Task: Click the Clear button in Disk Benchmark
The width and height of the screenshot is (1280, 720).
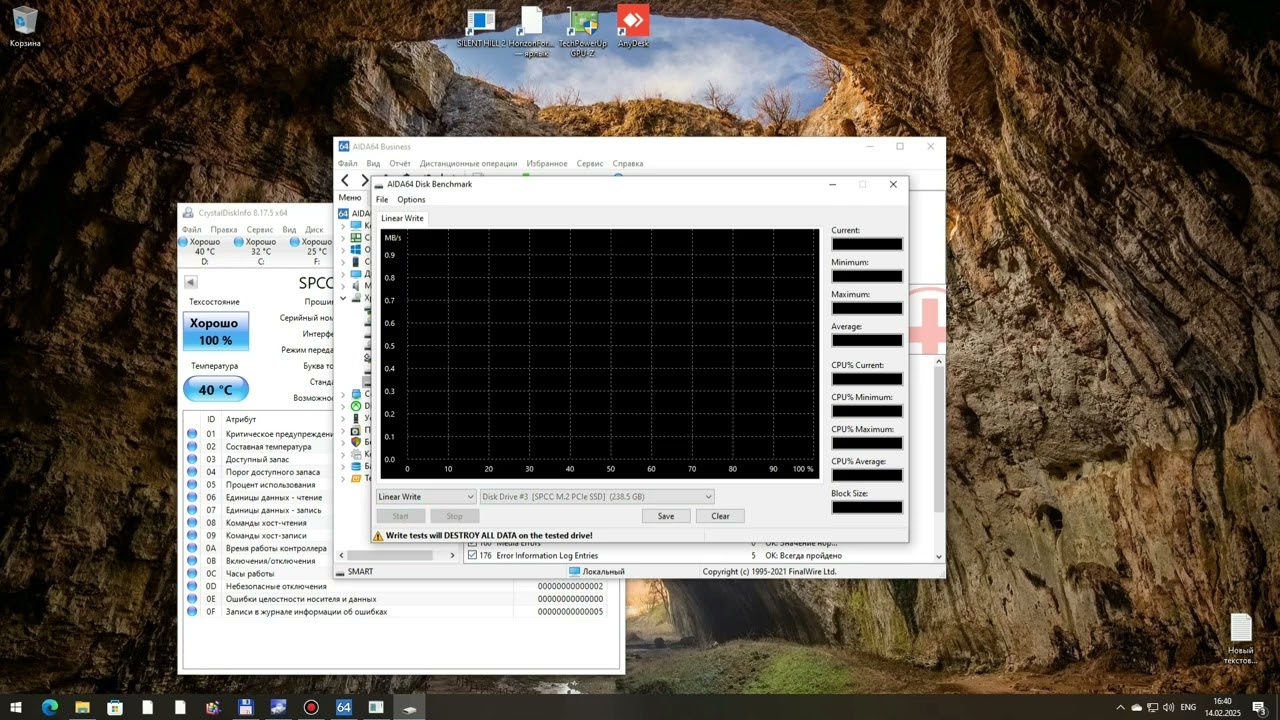Action: tap(720, 516)
